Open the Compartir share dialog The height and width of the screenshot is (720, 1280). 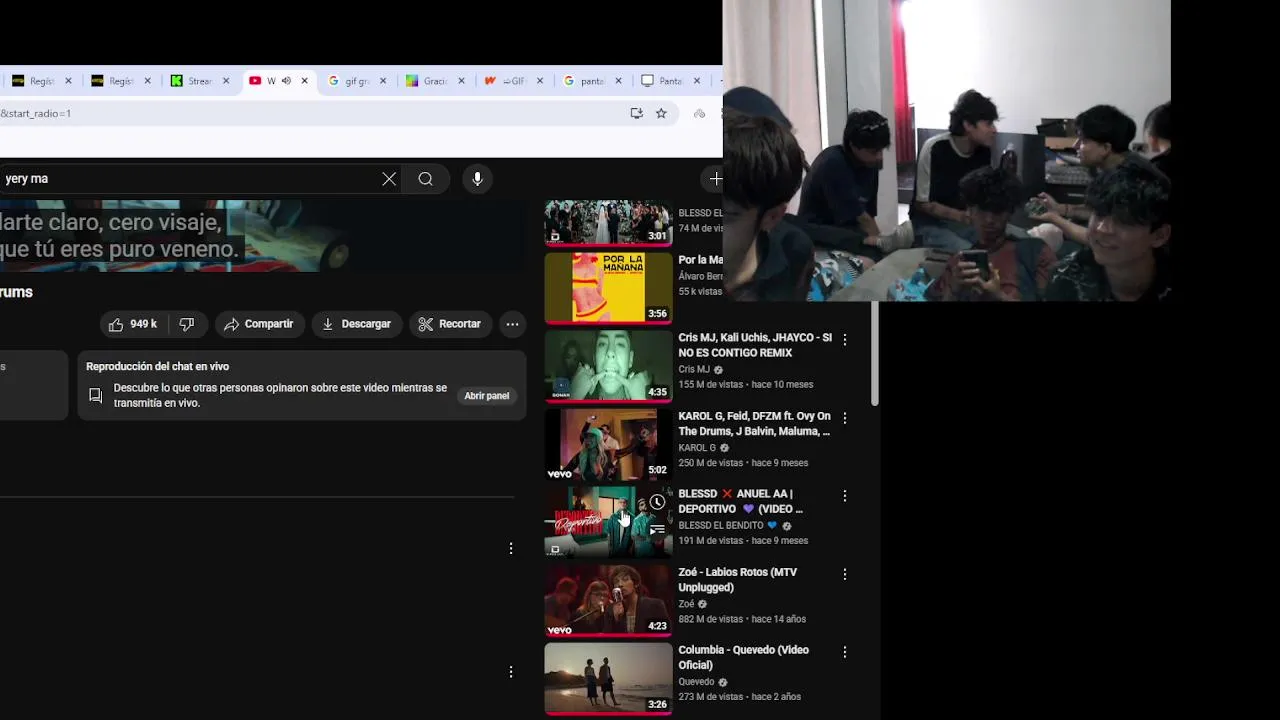[x=259, y=324]
